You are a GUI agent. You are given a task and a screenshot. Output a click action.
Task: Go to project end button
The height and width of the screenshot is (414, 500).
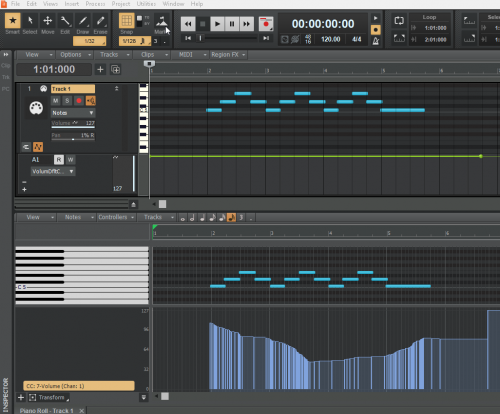point(266,38)
